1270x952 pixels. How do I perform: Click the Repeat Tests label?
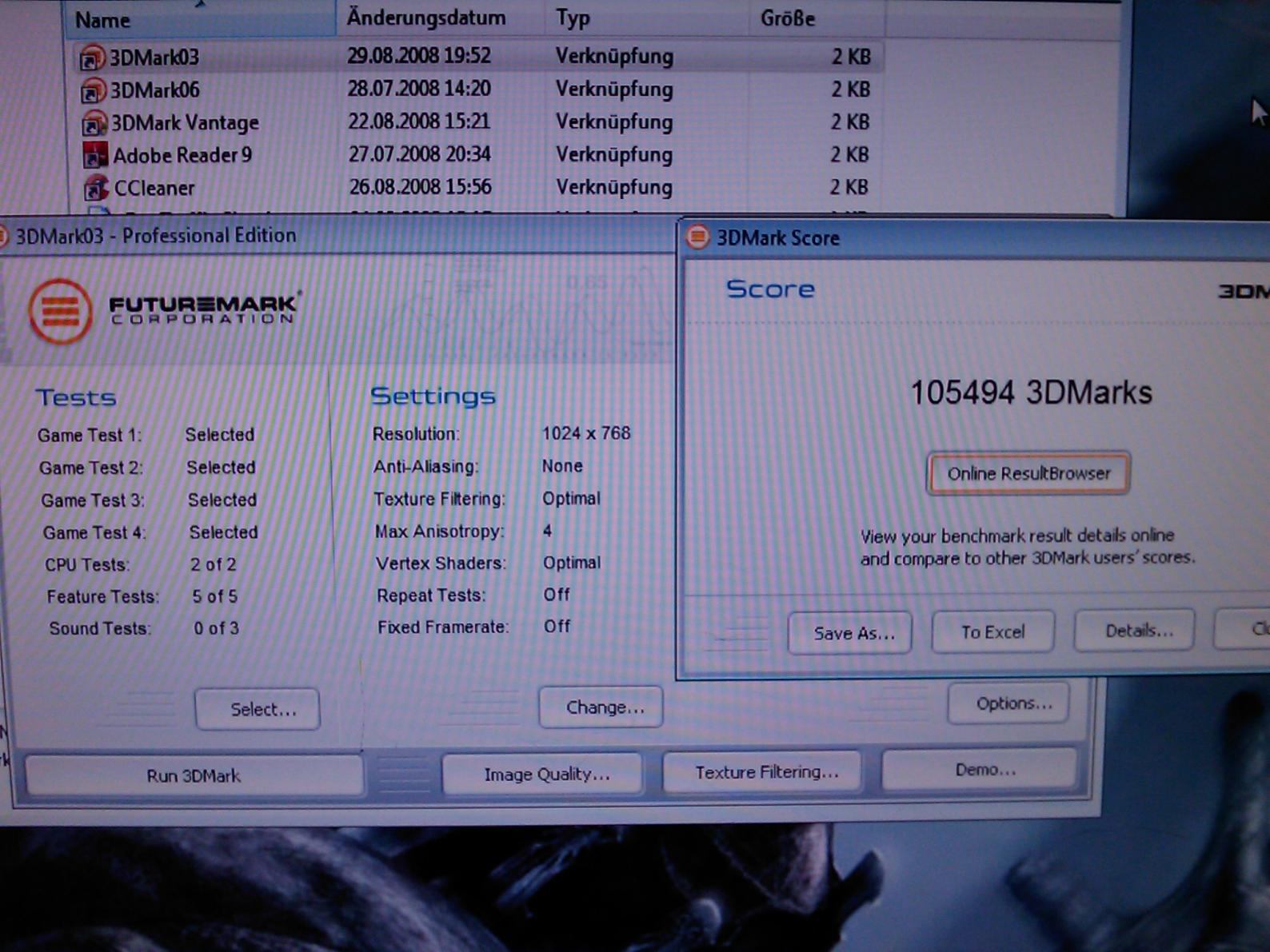tap(431, 595)
